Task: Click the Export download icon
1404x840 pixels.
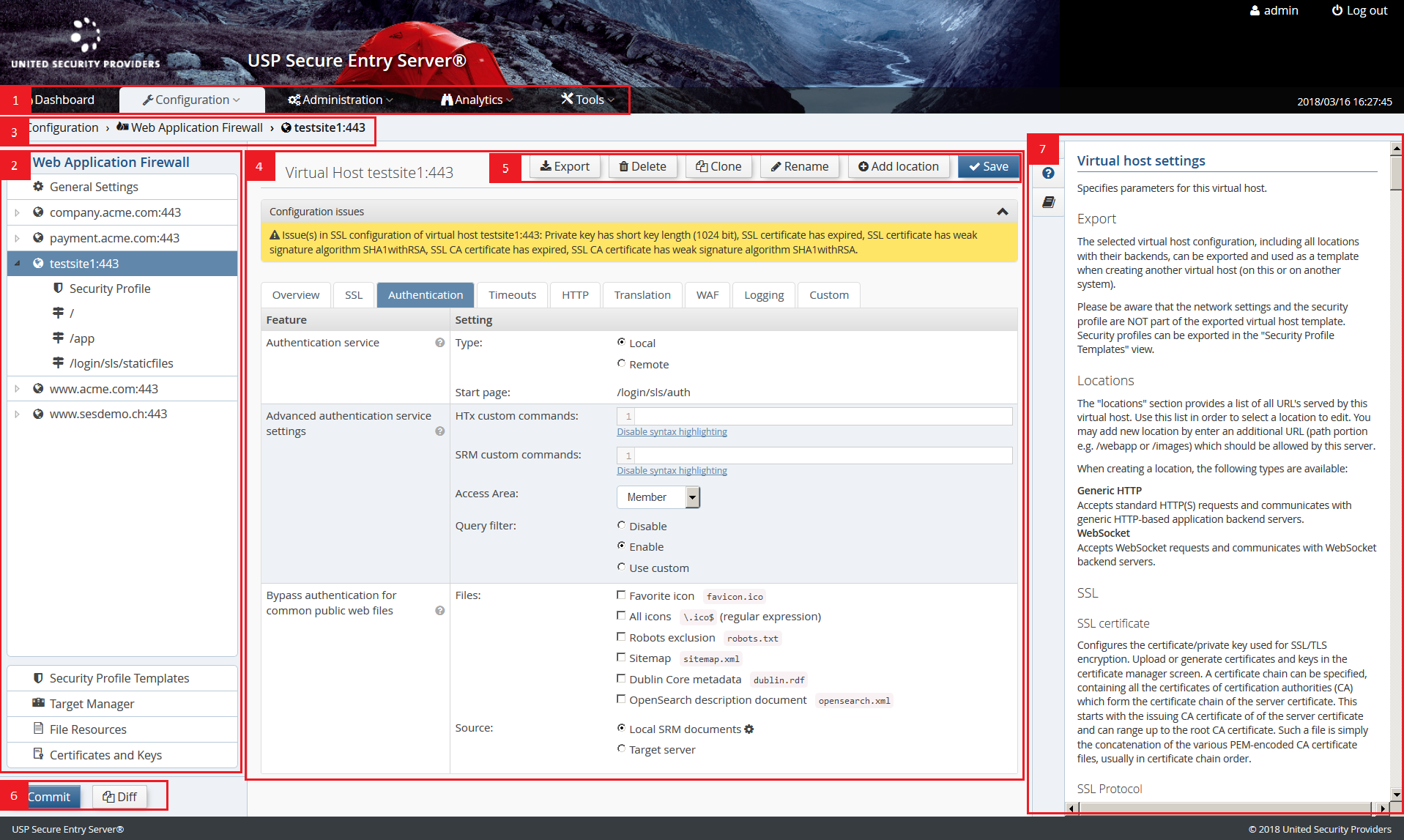Action: 545,166
